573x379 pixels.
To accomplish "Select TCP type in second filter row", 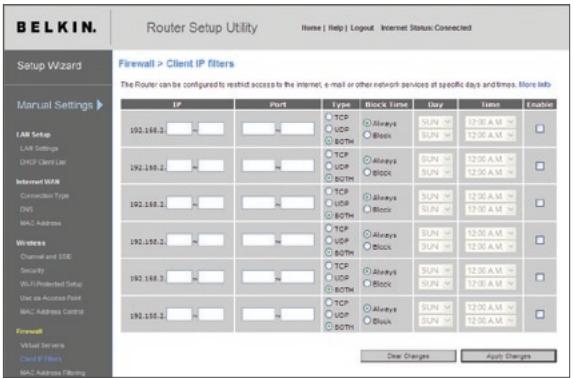I will pos(329,154).
